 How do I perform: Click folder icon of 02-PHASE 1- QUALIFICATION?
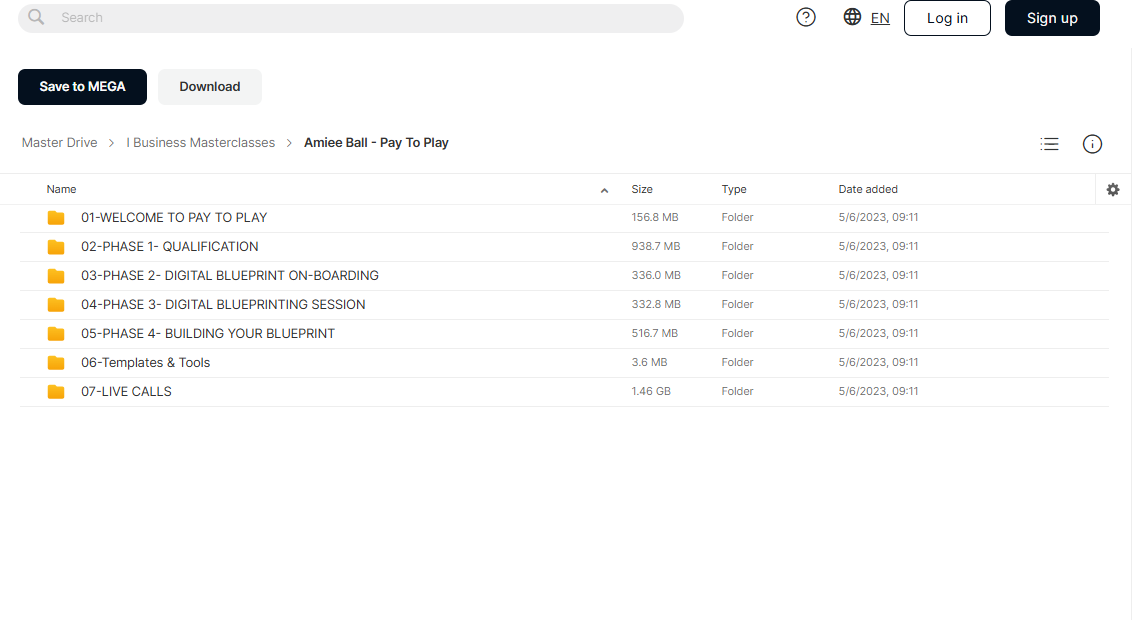point(56,247)
